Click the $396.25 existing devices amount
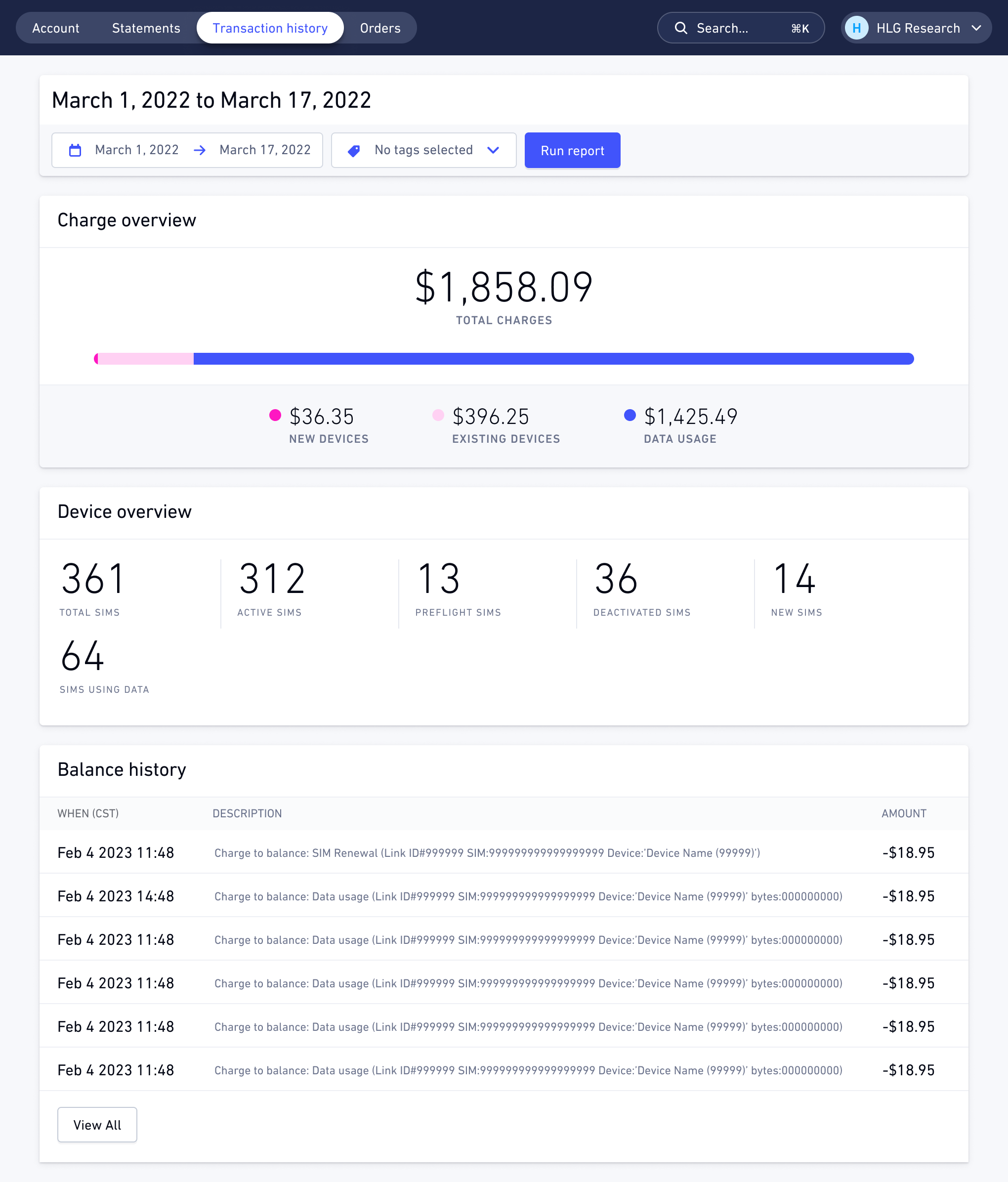The width and height of the screenshot is (1008, 1182). 491,417
